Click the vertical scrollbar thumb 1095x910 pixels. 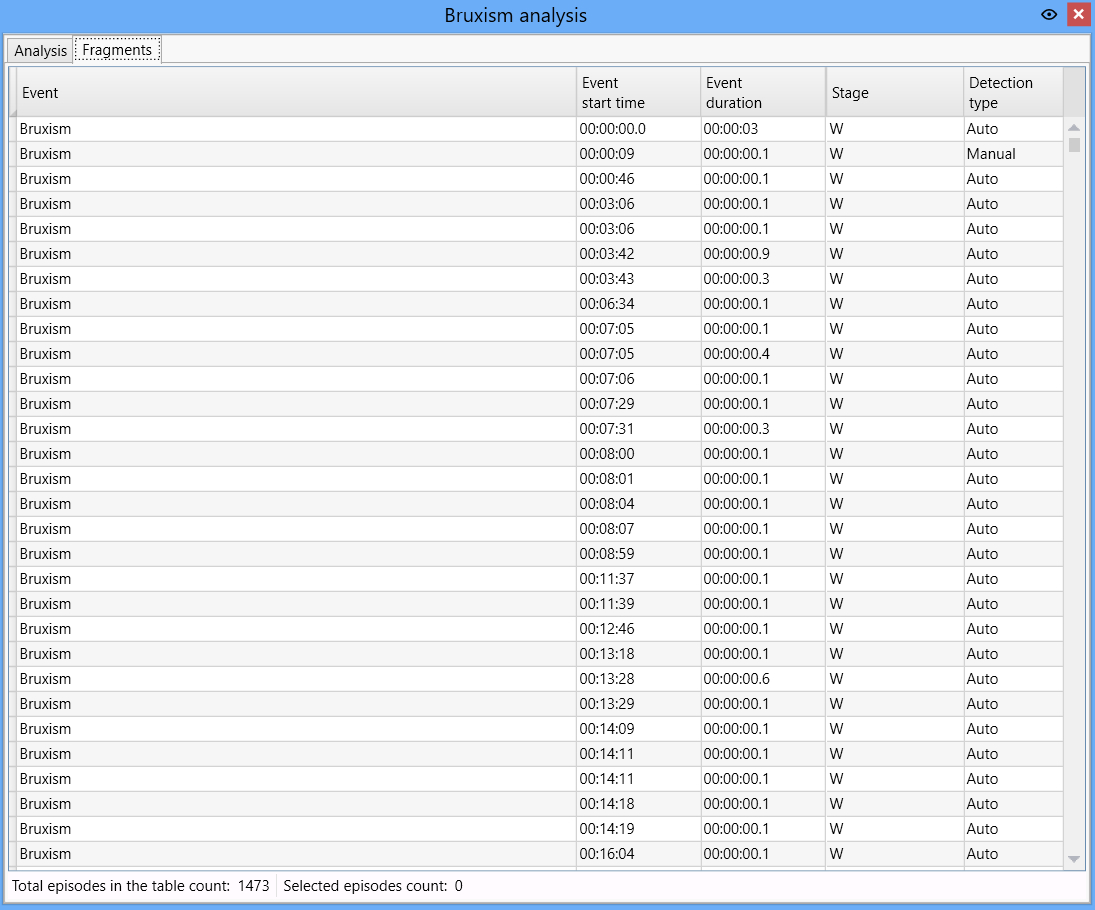point(1074,145)
